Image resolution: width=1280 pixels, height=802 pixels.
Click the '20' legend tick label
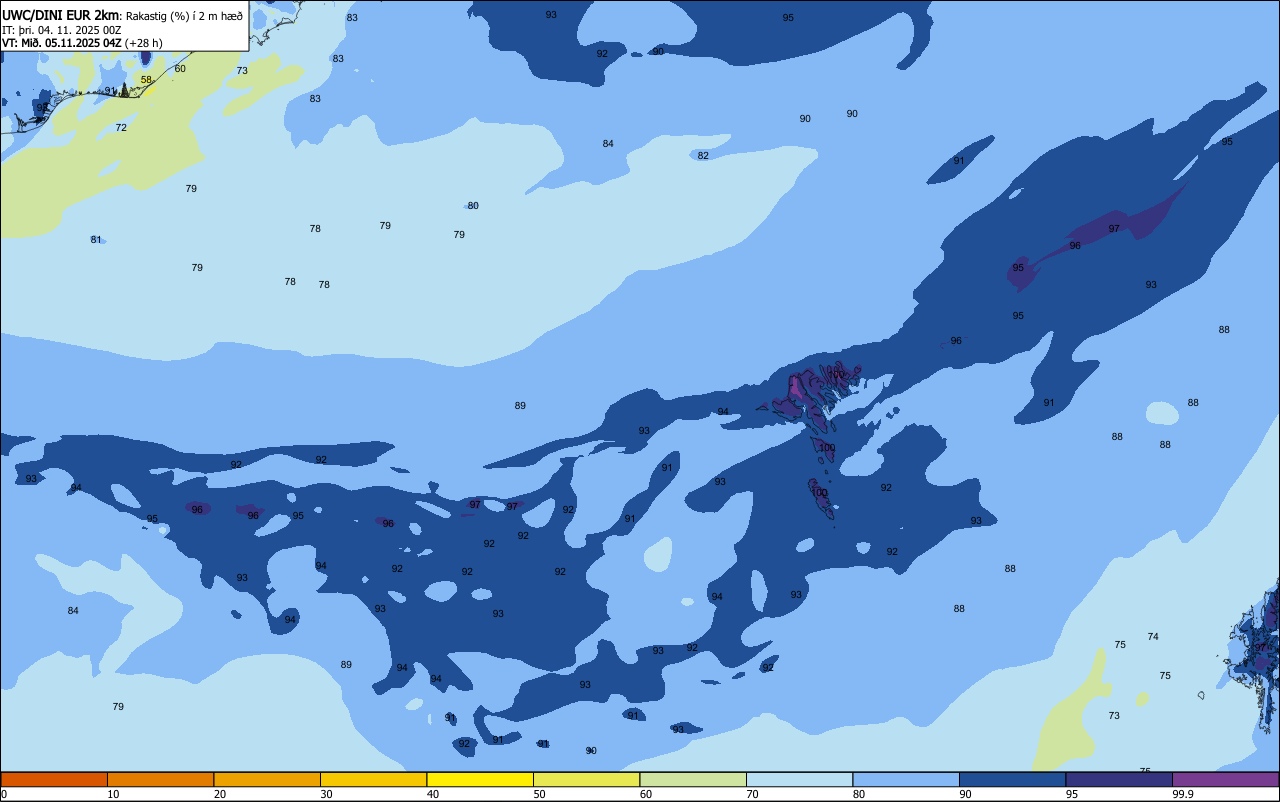coord(220,794)
